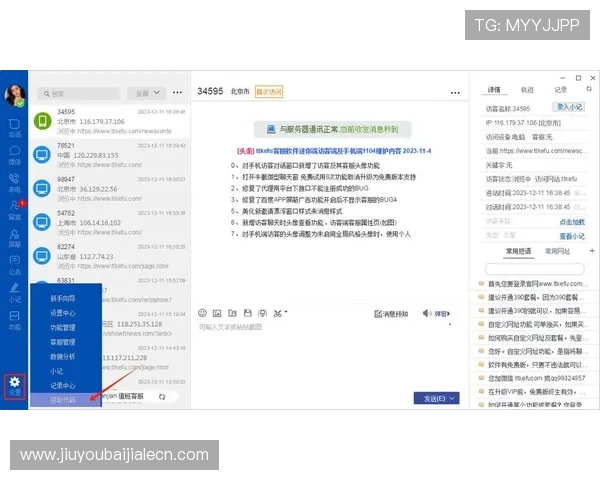Click the 首次访问 first-visit tag
Viewport: 600px width, 480px height.
coord(269,91)
